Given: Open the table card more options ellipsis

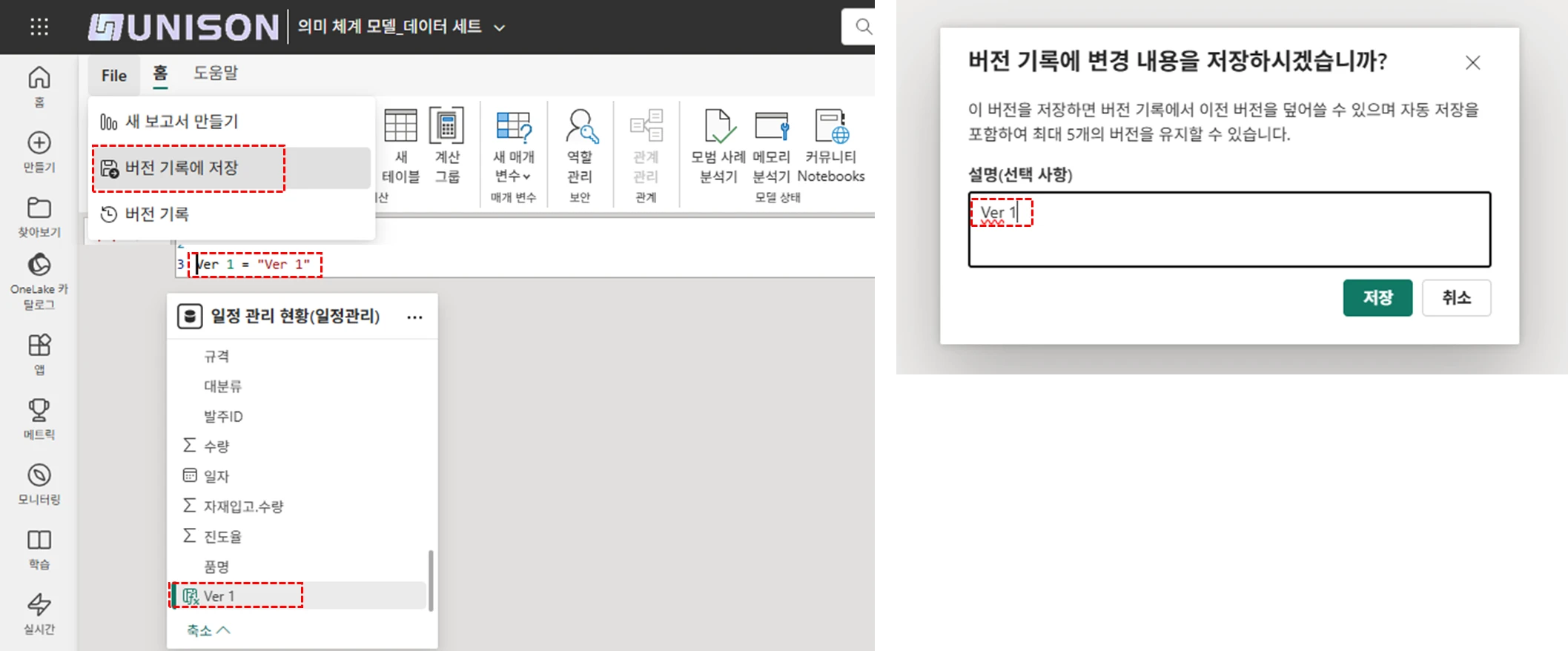Looking at the screenshot, I should pyautogui.click(x=414, y=317).
